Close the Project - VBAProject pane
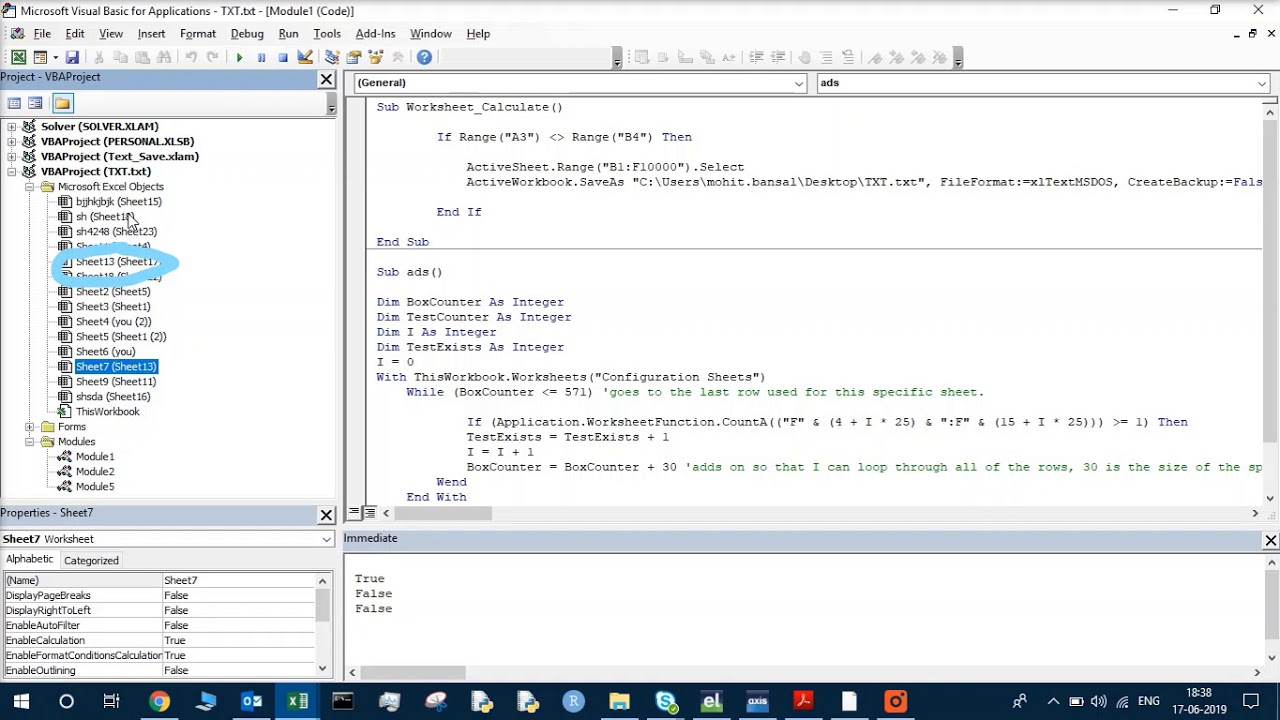Image resolution: width=1280 pixels, height=720 pixels. coord(326,79)
